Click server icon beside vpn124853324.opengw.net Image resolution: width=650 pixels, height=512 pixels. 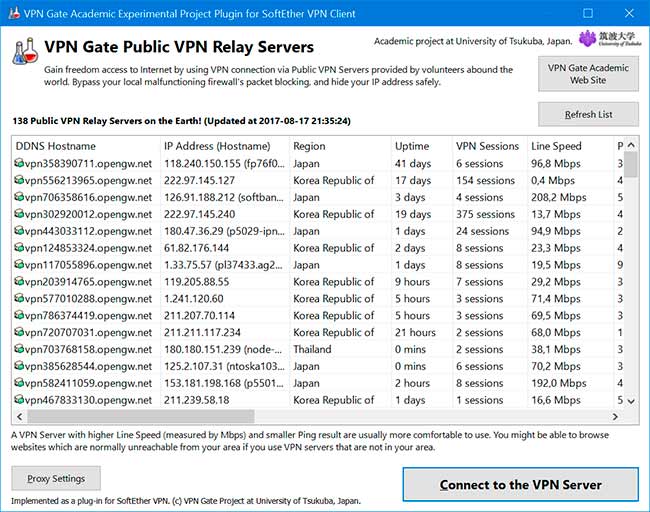click(19, 248)
